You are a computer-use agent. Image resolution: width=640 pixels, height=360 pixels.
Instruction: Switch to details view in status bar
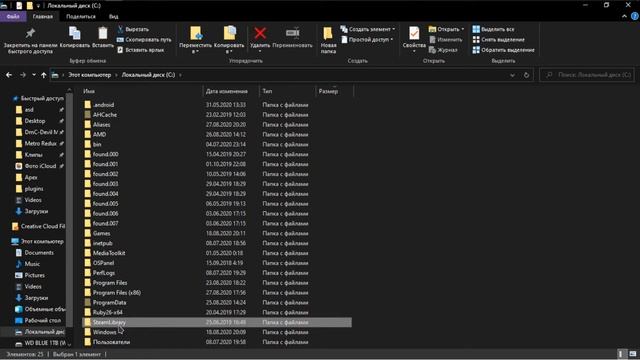pos(620,354)
